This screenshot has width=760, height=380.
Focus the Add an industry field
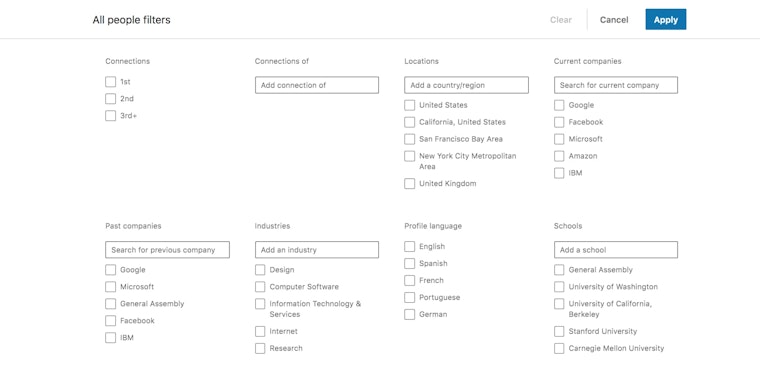317,250
